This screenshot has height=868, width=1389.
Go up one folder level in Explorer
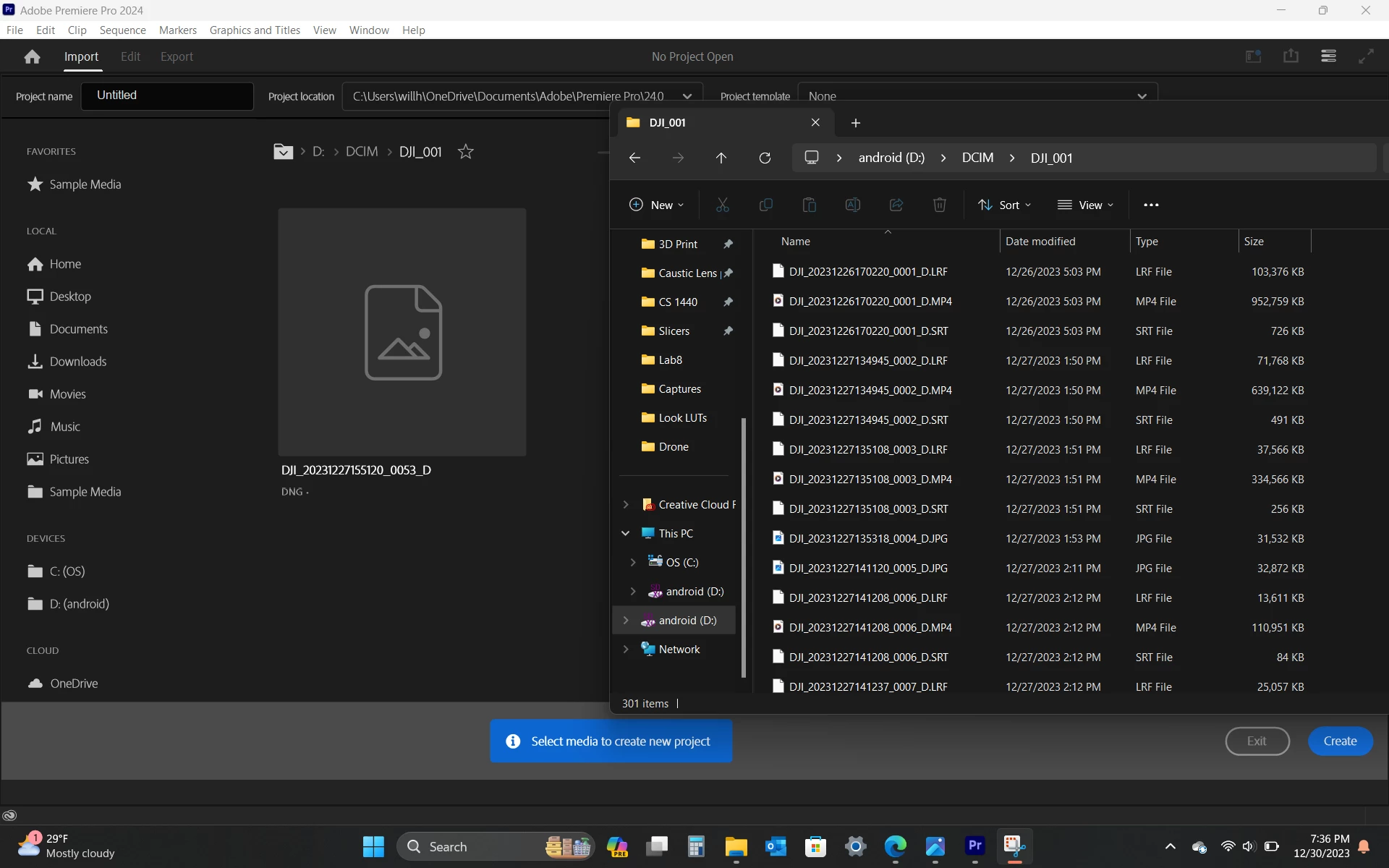[721, 158]
